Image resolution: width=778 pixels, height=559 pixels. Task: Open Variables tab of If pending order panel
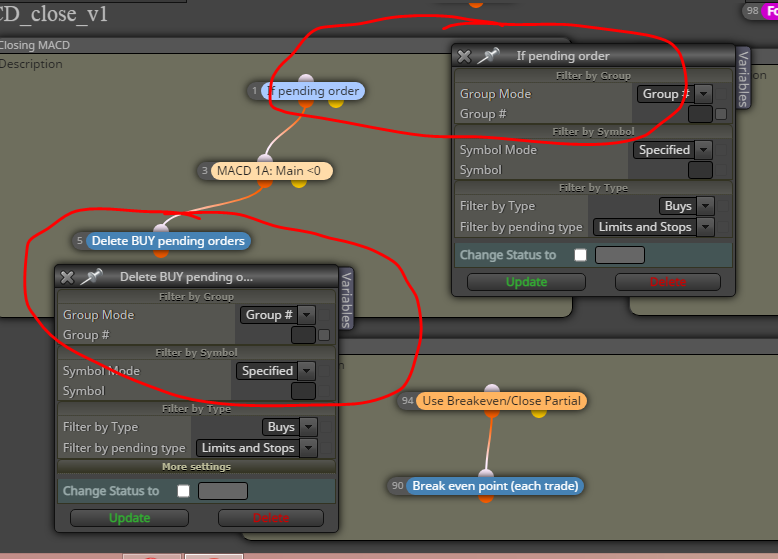point(743,79)
